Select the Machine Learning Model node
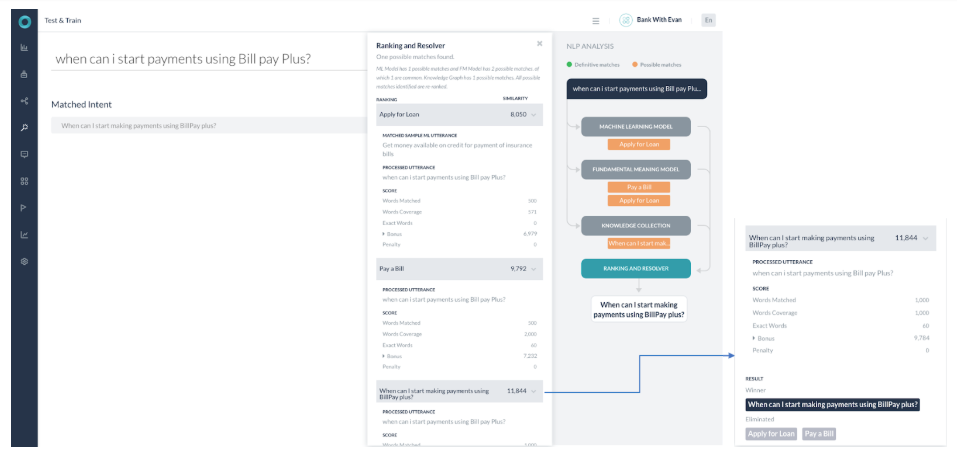The height and width of the screenshot is (466, 957). point(635,127)
